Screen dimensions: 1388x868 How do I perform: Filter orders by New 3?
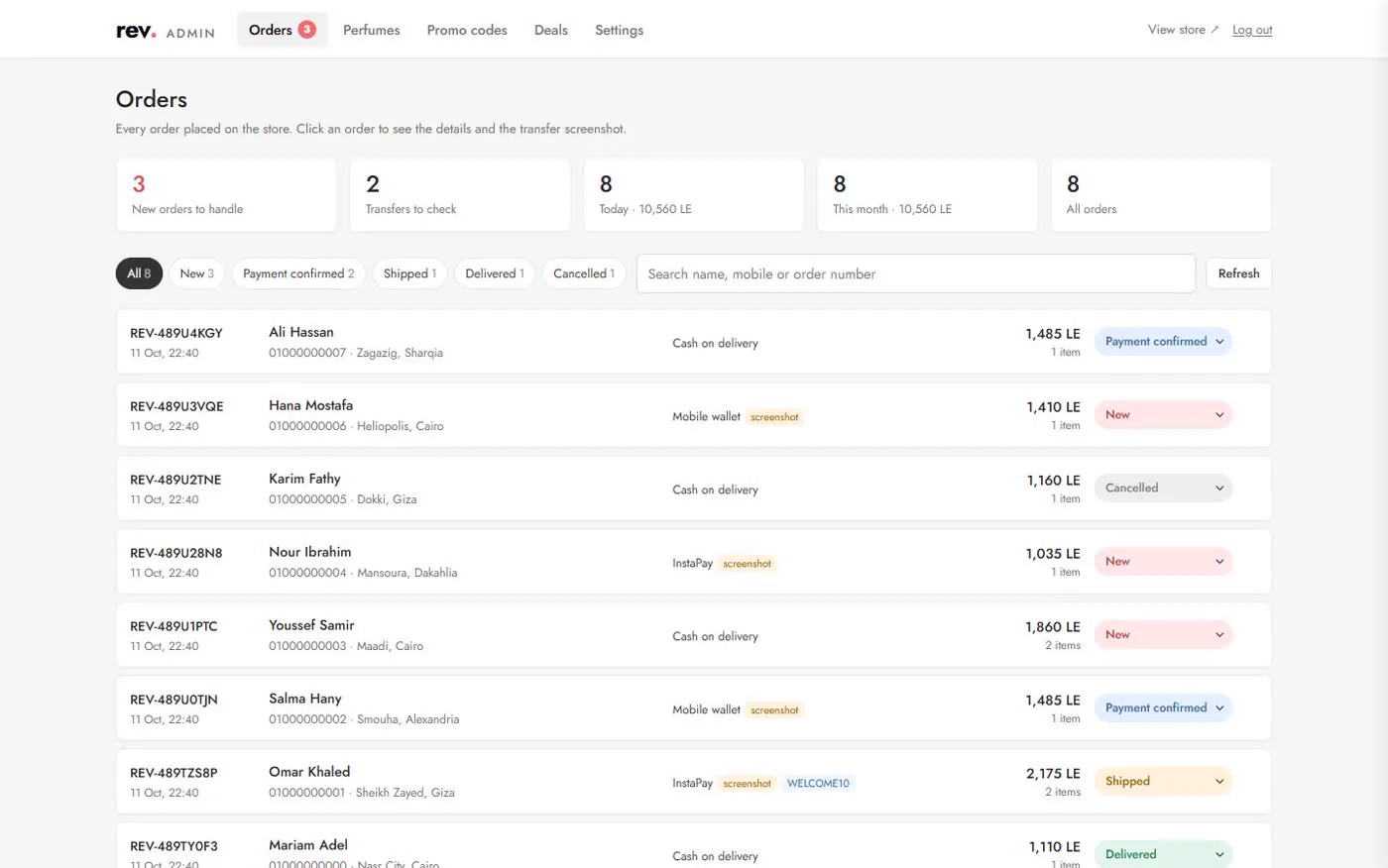point(197,273)
